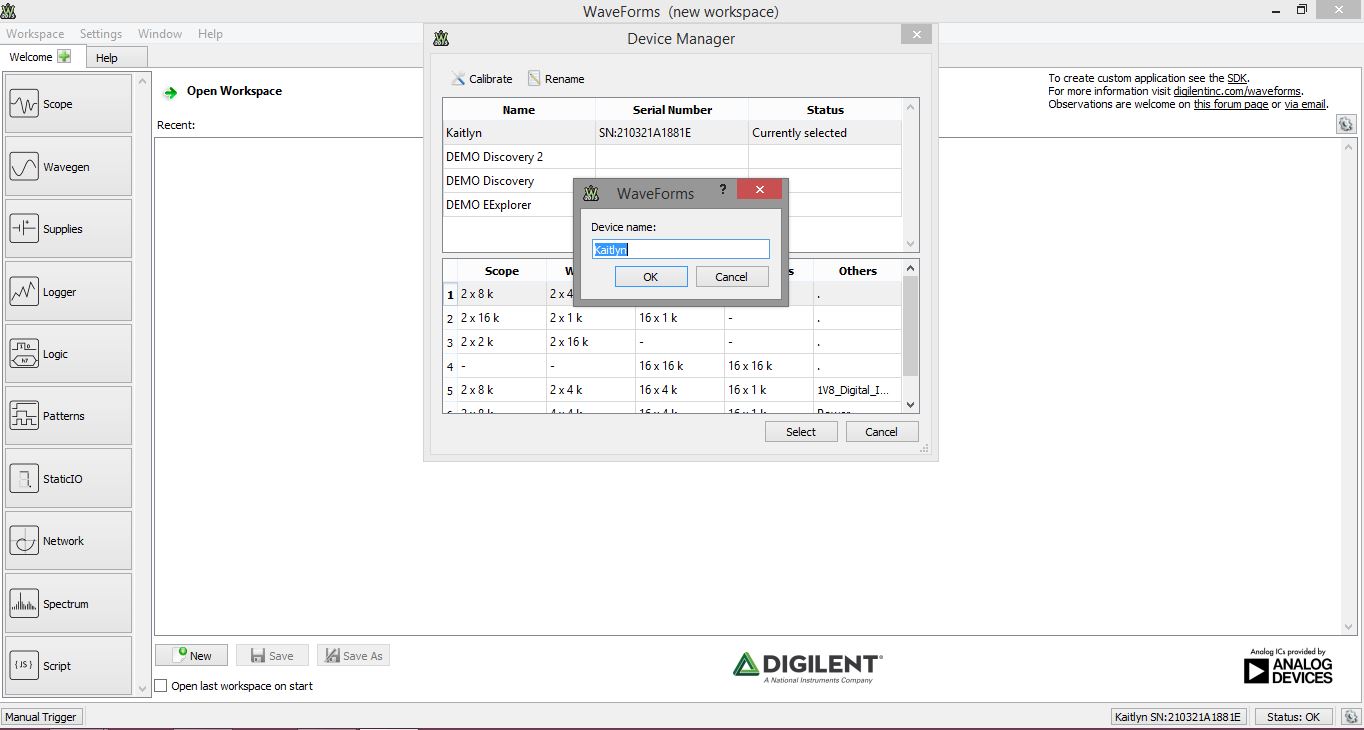
Task: Click the Kaitlyn SN:210321A1881E status button
Action: point(1177,717)
